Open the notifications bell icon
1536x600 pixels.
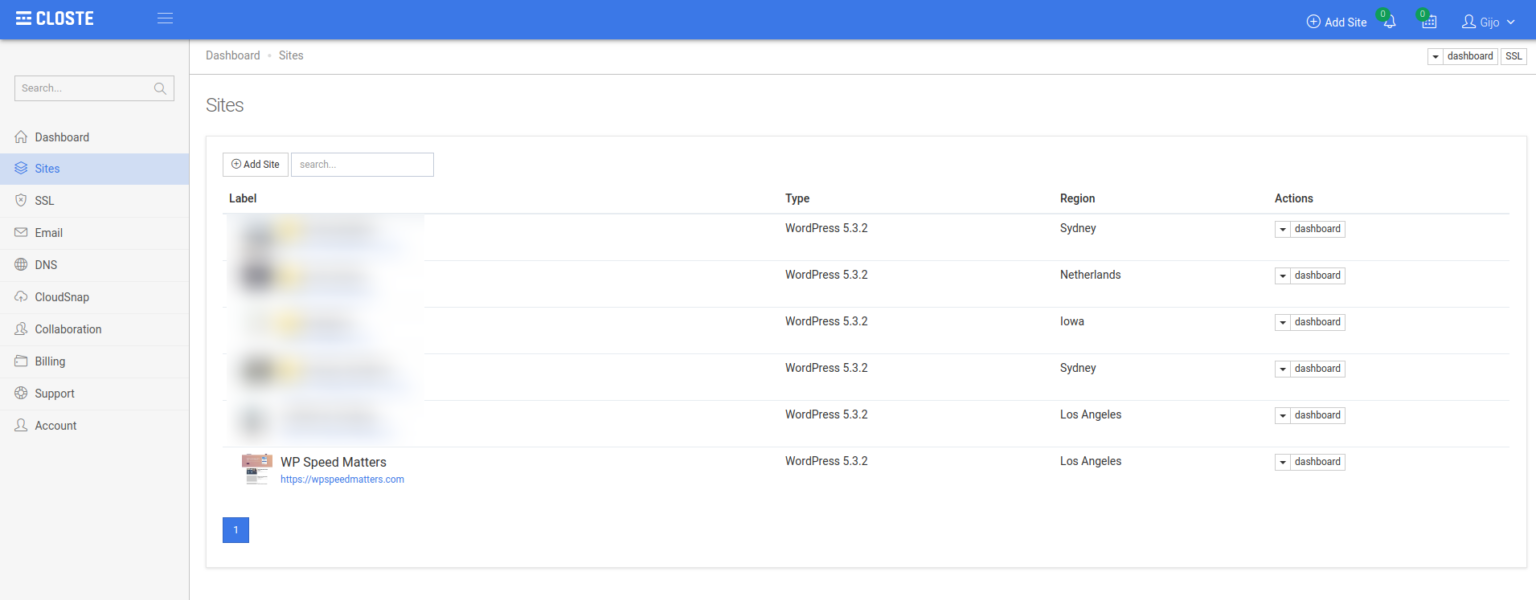(x=1389, y=20)
